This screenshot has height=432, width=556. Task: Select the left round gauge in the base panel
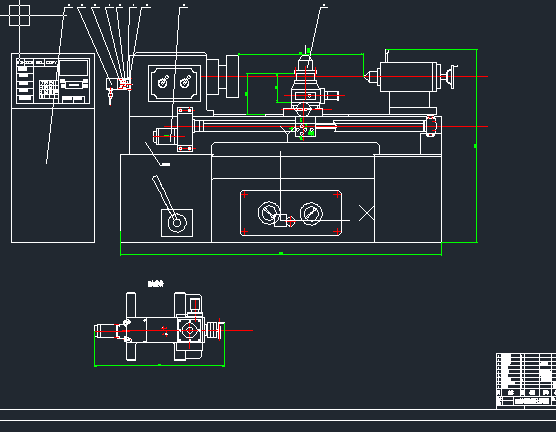click(268, 213)
